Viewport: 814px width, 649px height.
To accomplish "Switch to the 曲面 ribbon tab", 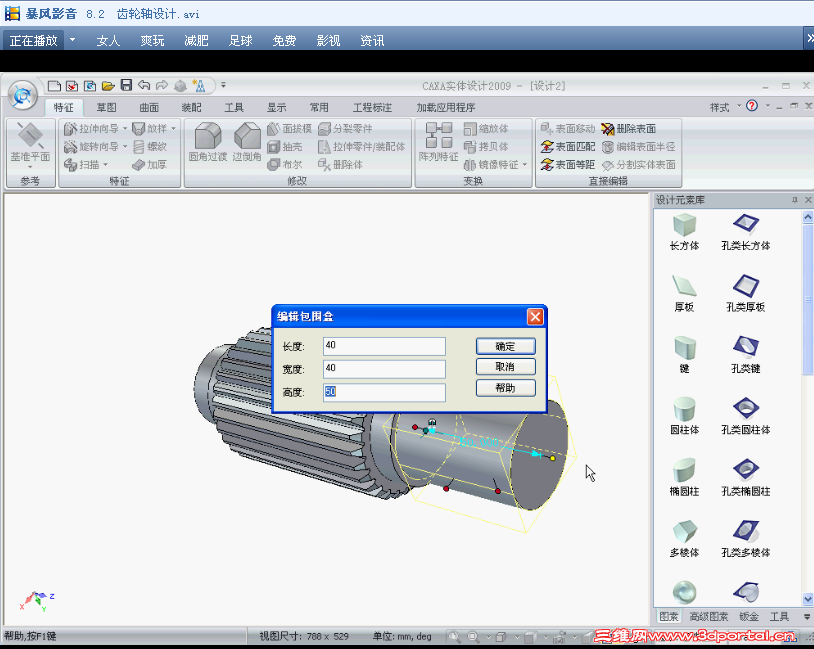I will click(149, 107).
